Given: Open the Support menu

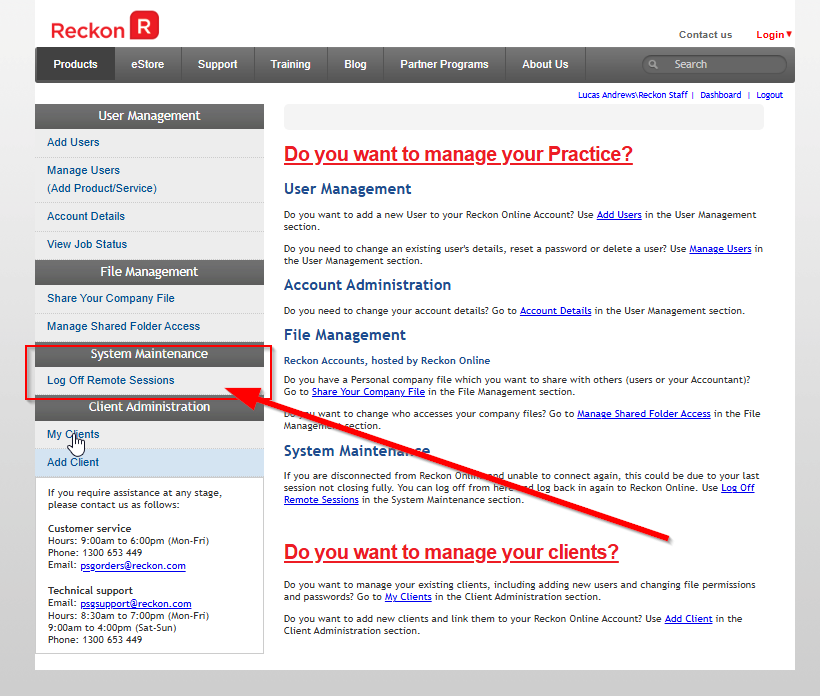Looking at the screenshot, I should tap(218, 64).
